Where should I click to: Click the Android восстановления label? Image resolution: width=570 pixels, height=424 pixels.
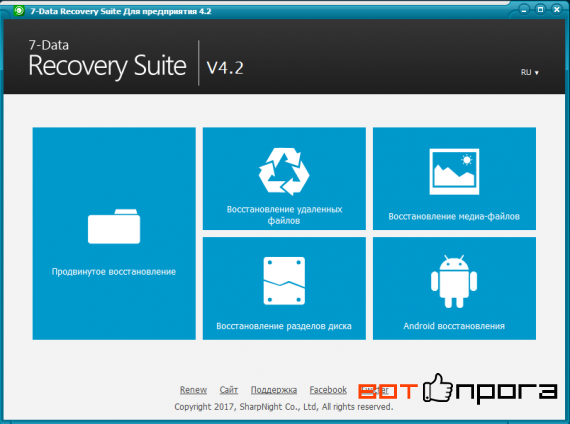(x=454, y=326)
